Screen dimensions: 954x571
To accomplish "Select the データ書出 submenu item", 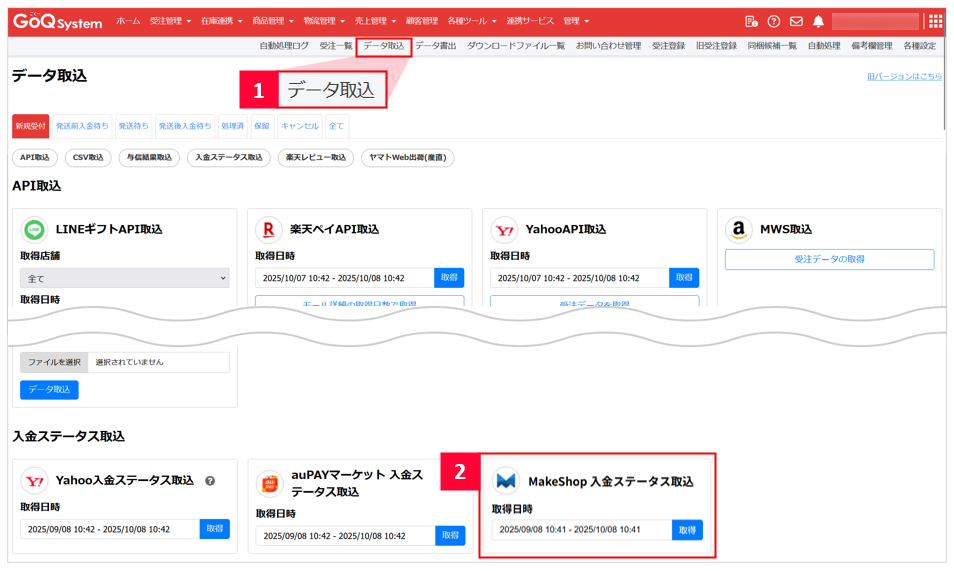I will (x=435, y=46).
